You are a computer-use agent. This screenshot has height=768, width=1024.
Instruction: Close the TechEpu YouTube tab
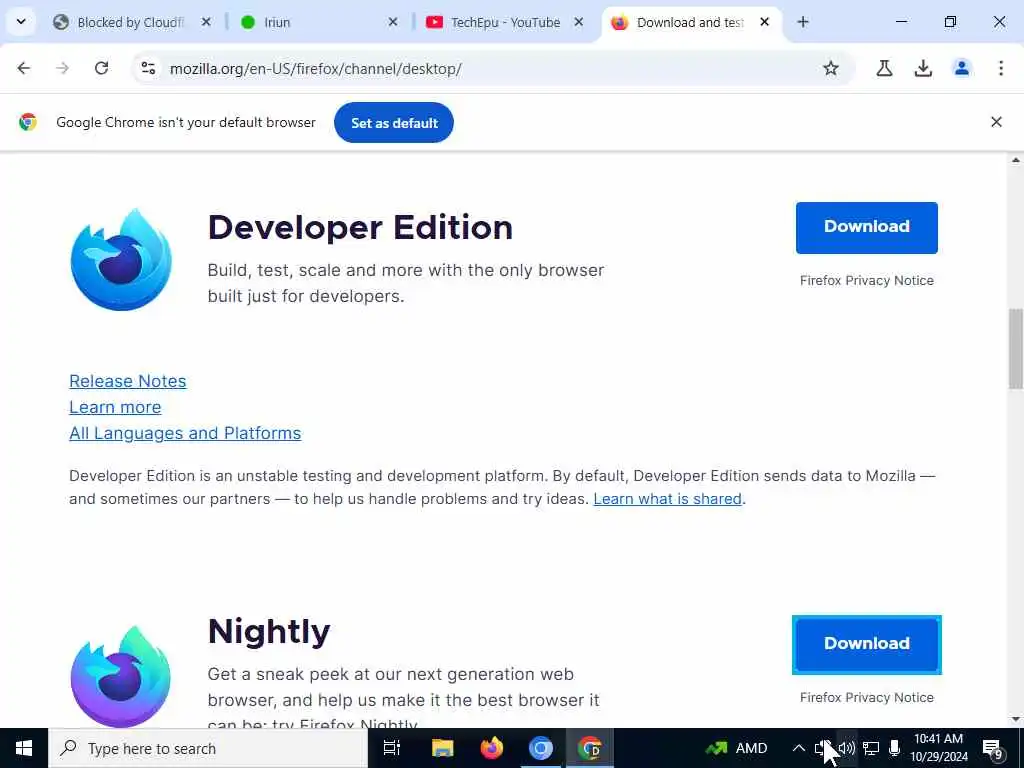(x=579, y=22)
